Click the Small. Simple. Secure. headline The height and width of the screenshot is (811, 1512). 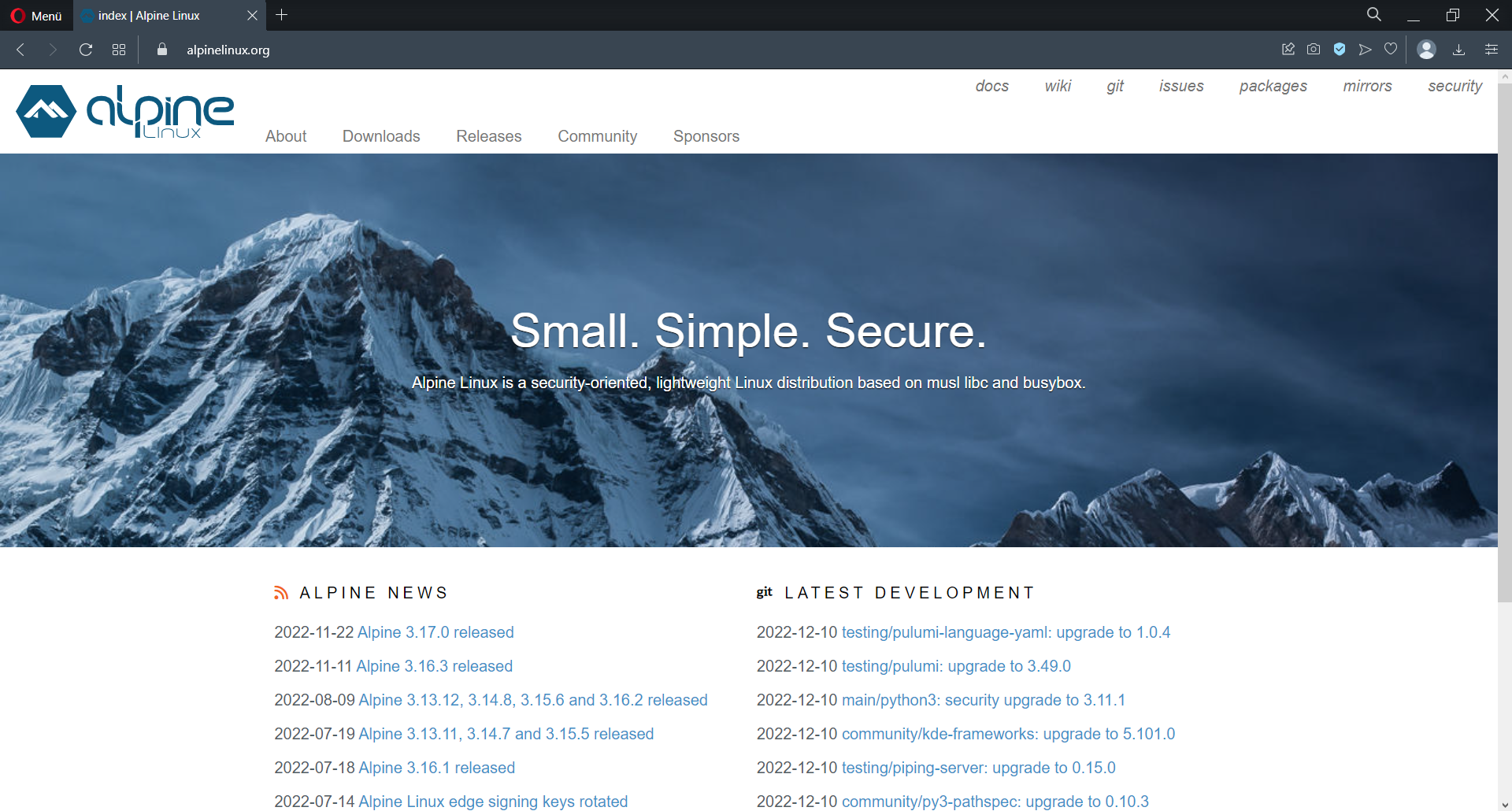point(748,331)
